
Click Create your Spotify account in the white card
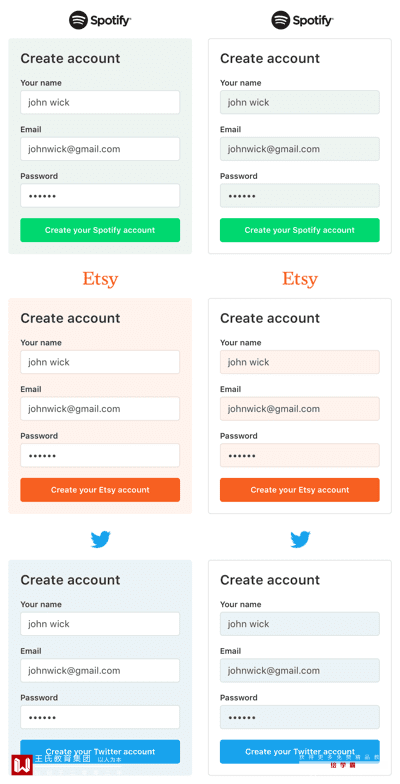click(300, 230)
